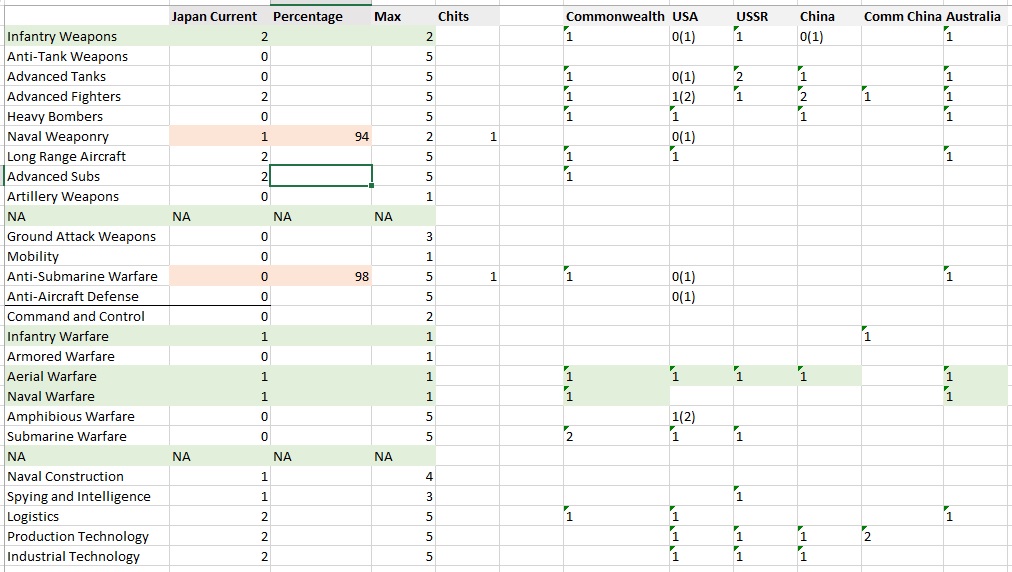Select the Amphibious Warfare label cell
Viewport: 1012px width, 572px height.
[x=70, y=417]
